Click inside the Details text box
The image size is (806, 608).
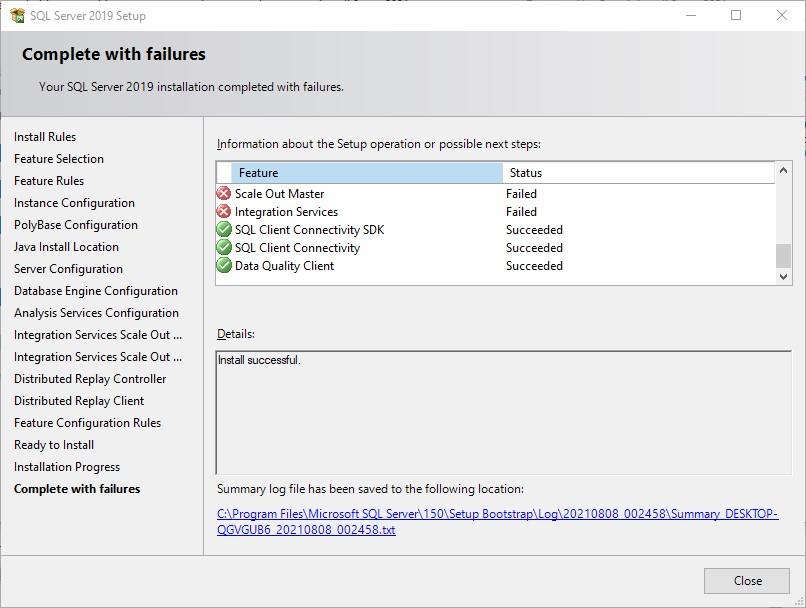503,412
